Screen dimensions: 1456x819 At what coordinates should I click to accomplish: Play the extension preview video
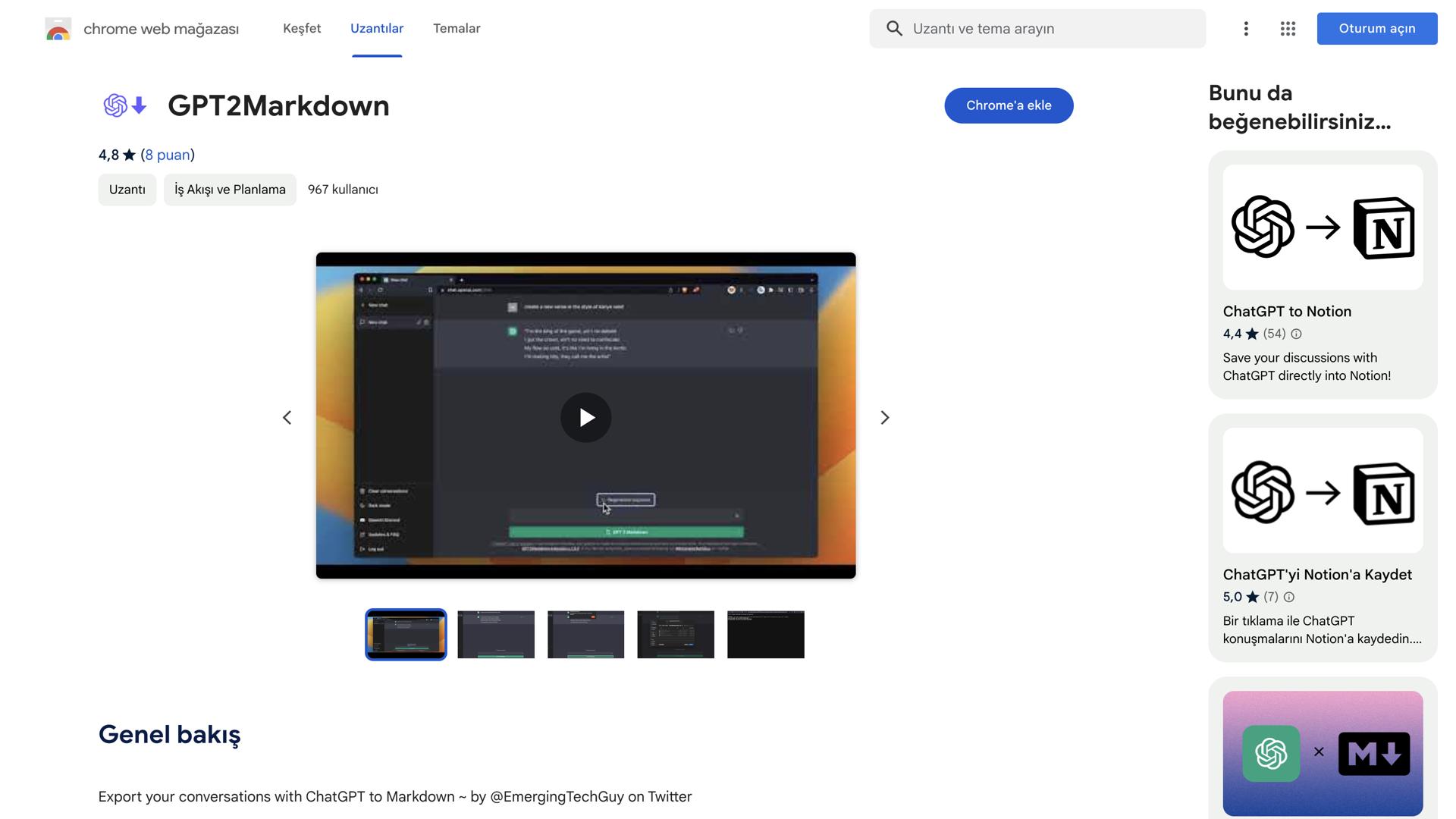585,417
